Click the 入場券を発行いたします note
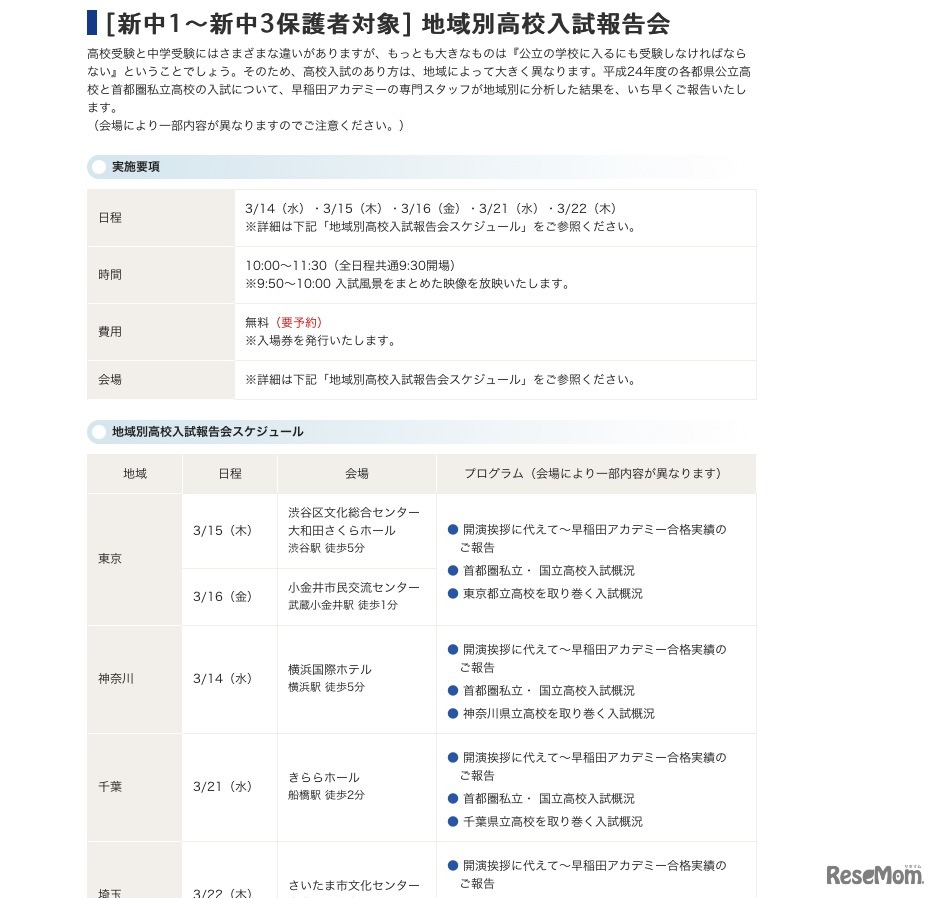Screen dimensions: 937x898 pyautogui.click(x=321, y=341)
